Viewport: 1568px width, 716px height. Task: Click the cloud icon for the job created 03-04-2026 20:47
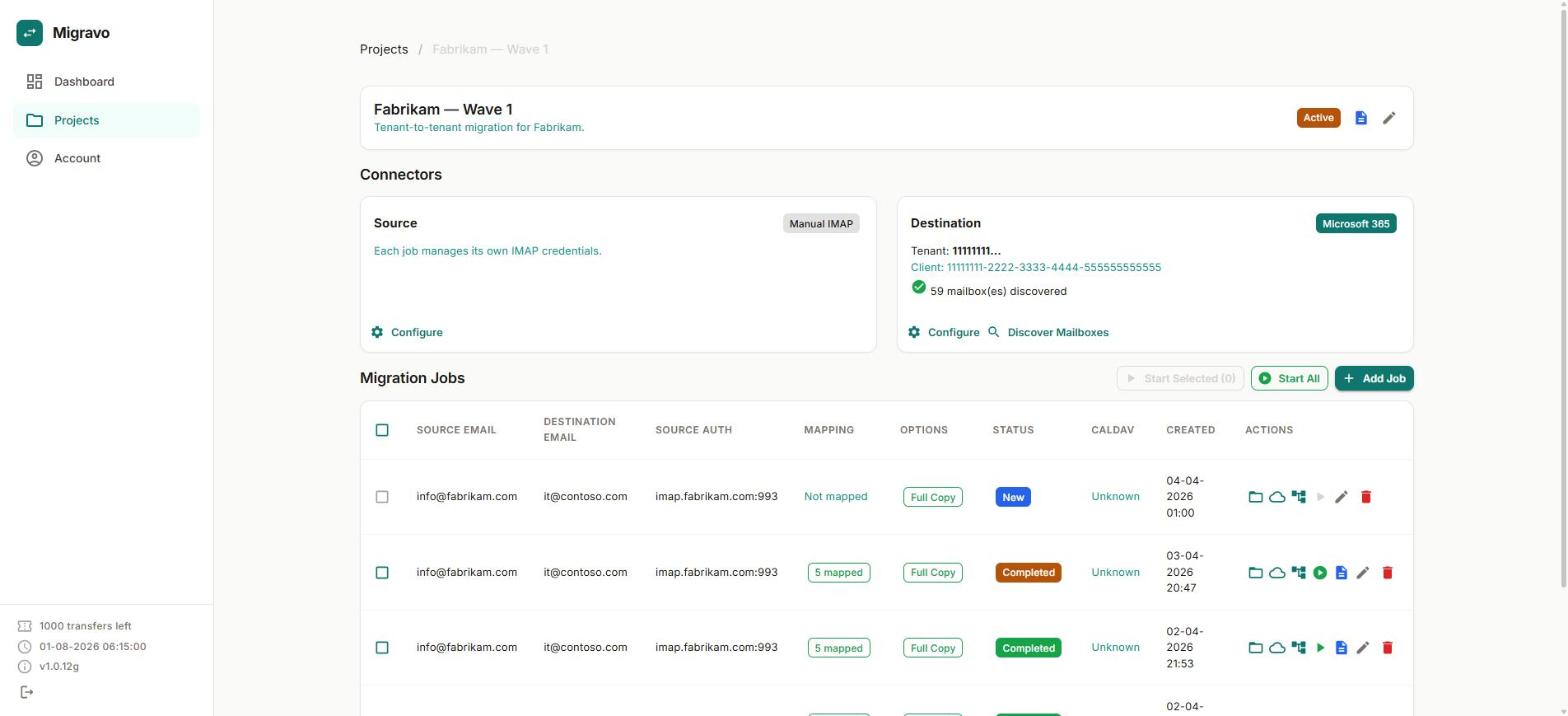point(1277,573)
